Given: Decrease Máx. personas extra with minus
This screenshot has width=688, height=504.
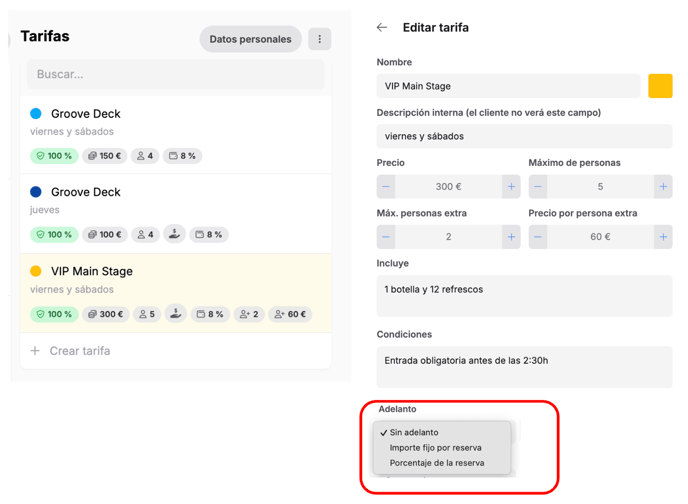Looking at the screenshot, I should coord(386,237).
